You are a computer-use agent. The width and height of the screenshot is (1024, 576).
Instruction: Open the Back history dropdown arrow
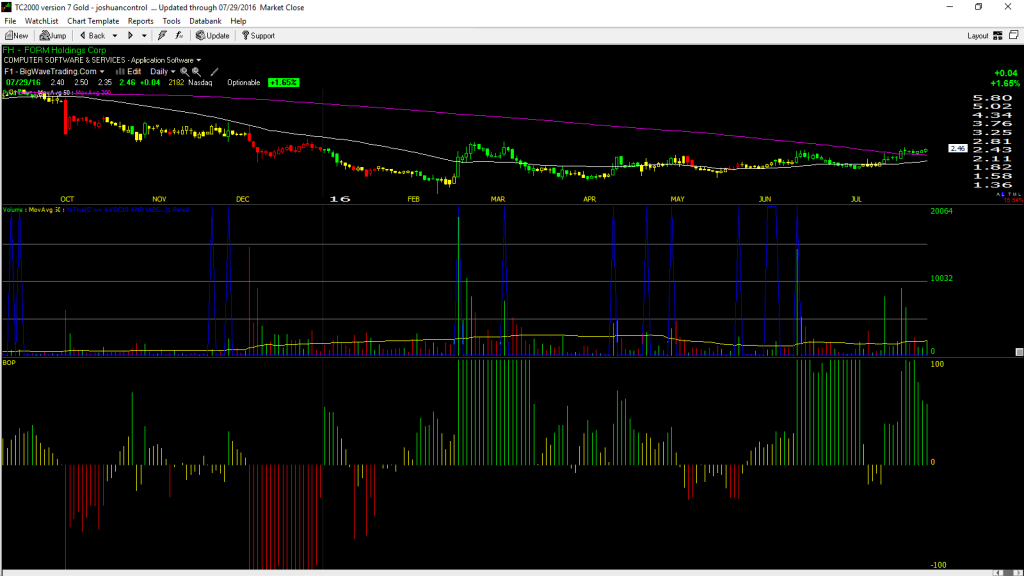(115, 36)
